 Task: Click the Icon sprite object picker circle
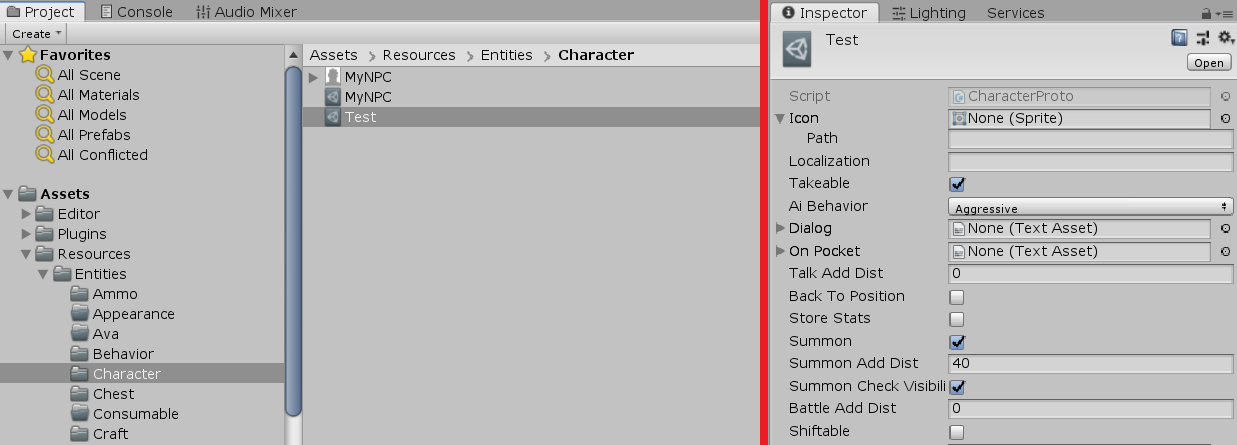(1226, 119)
